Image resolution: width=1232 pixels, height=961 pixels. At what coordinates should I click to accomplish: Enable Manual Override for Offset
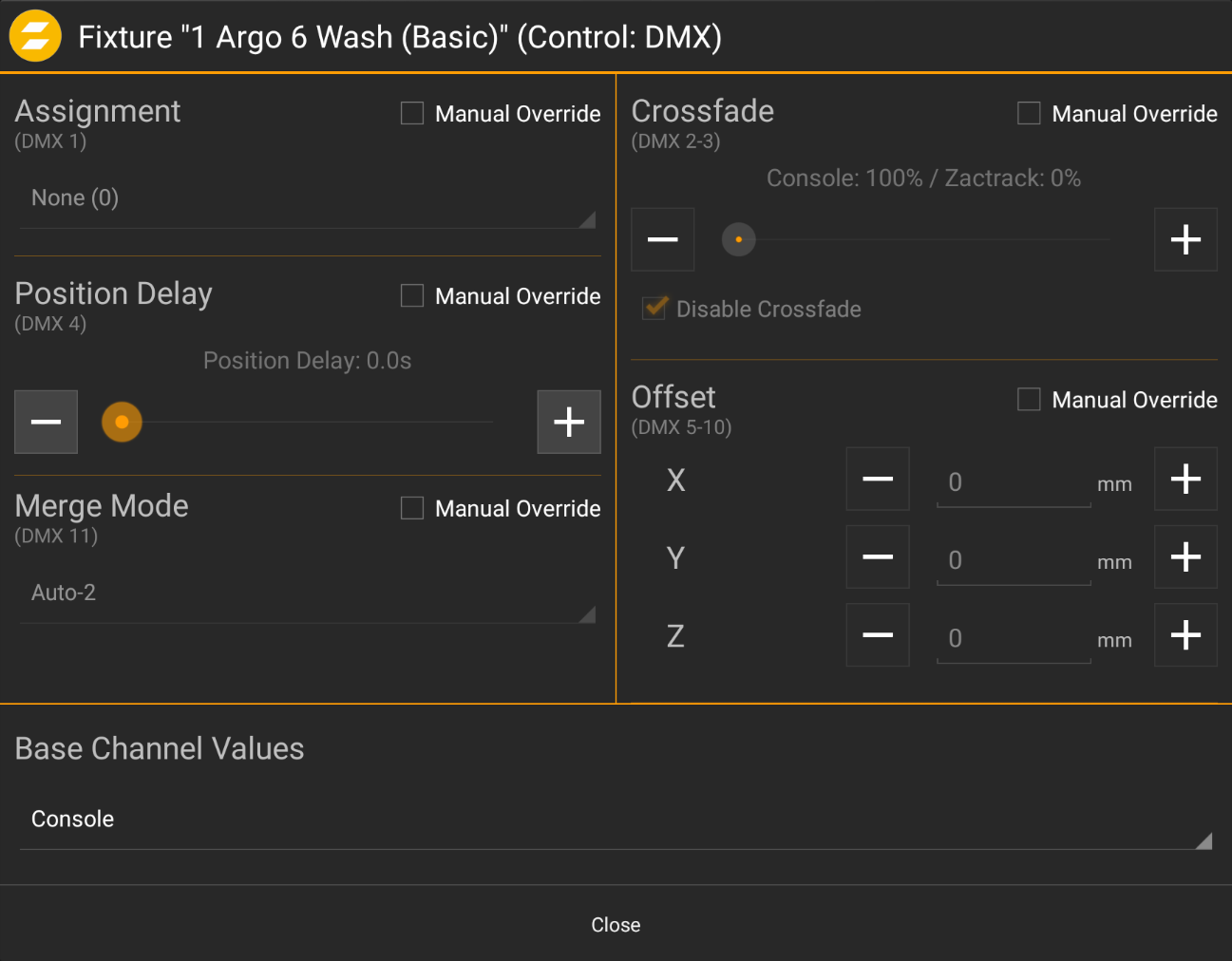(x=1029, y=399)
